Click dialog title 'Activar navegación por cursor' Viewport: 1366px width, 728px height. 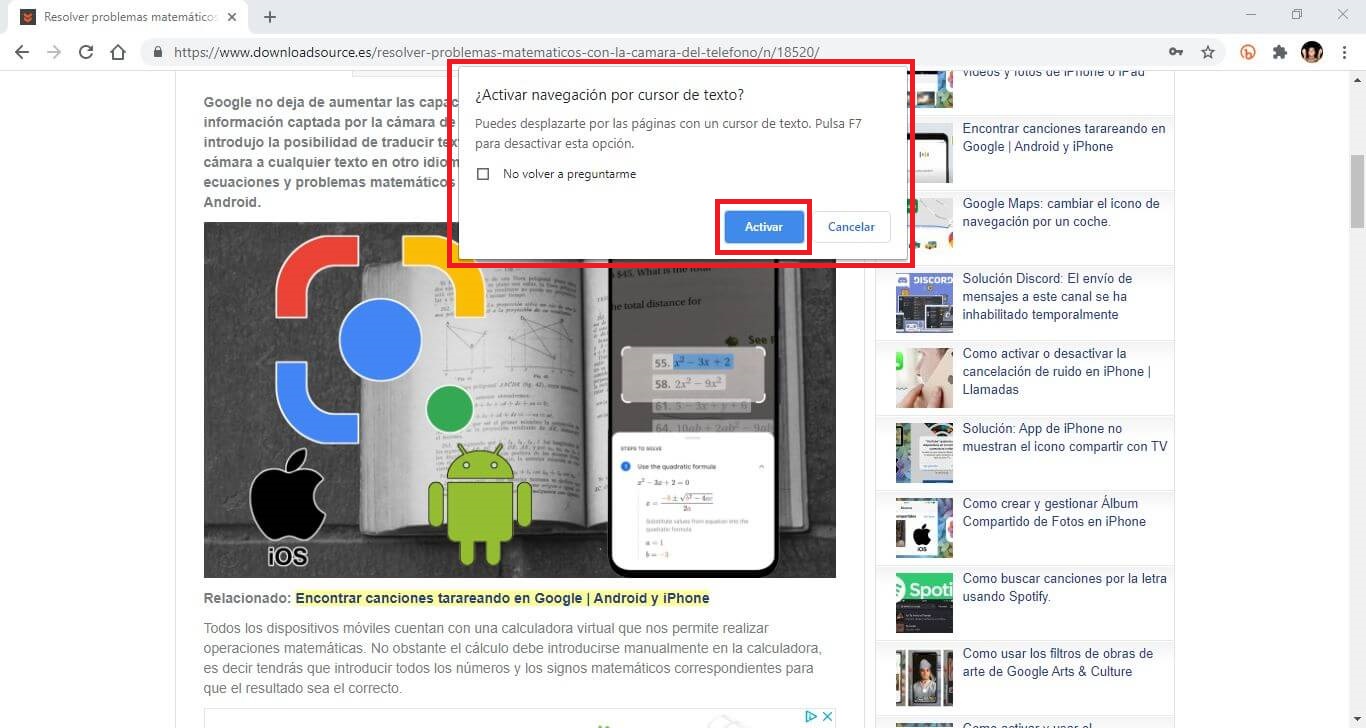(x=609, y=96)
